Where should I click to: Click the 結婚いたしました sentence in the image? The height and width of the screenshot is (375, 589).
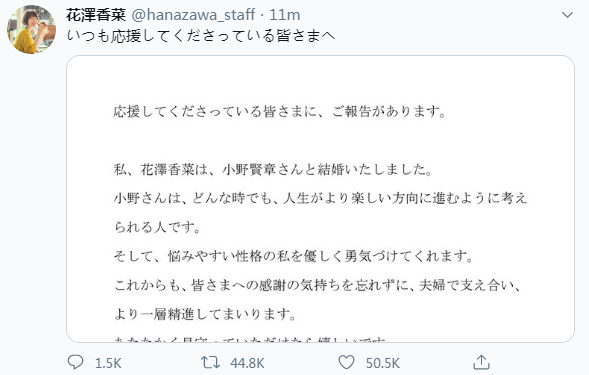tap(273, 169)
